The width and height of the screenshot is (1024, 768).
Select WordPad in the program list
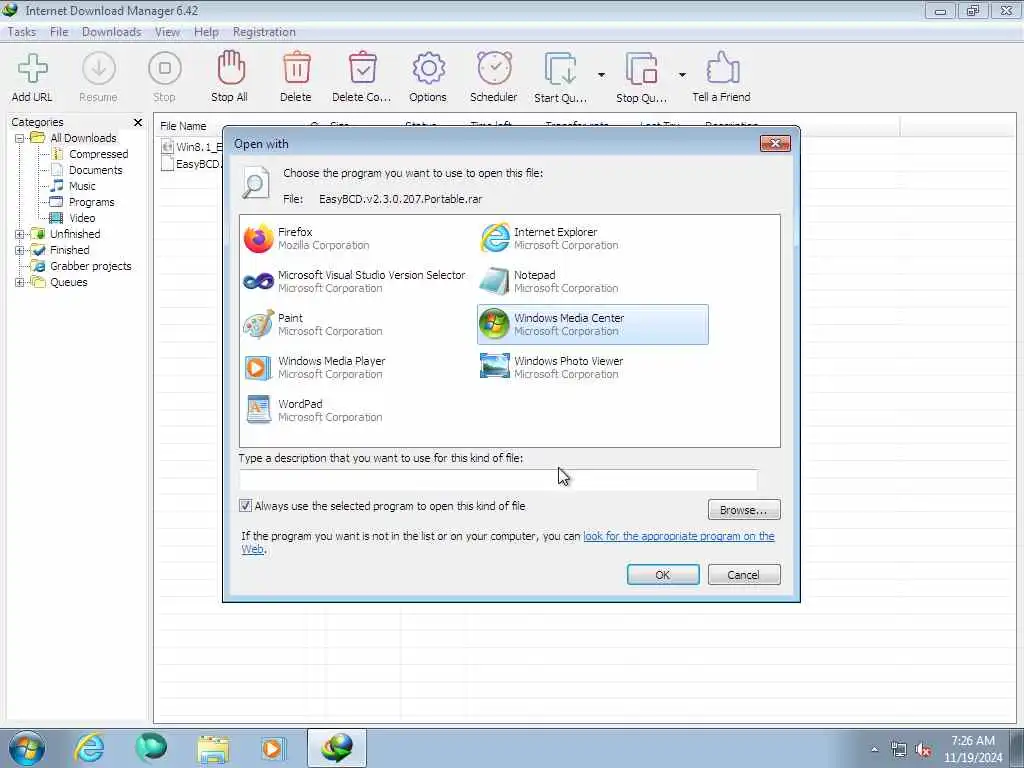coord(313,411)
